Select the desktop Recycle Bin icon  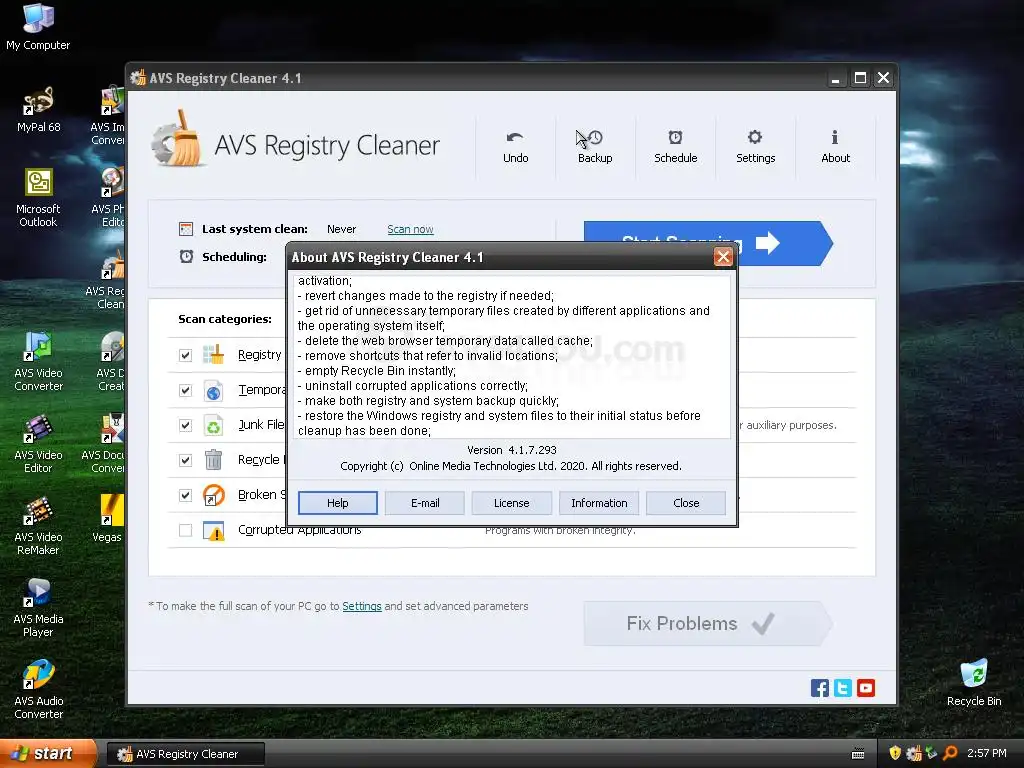coord(974,683)
